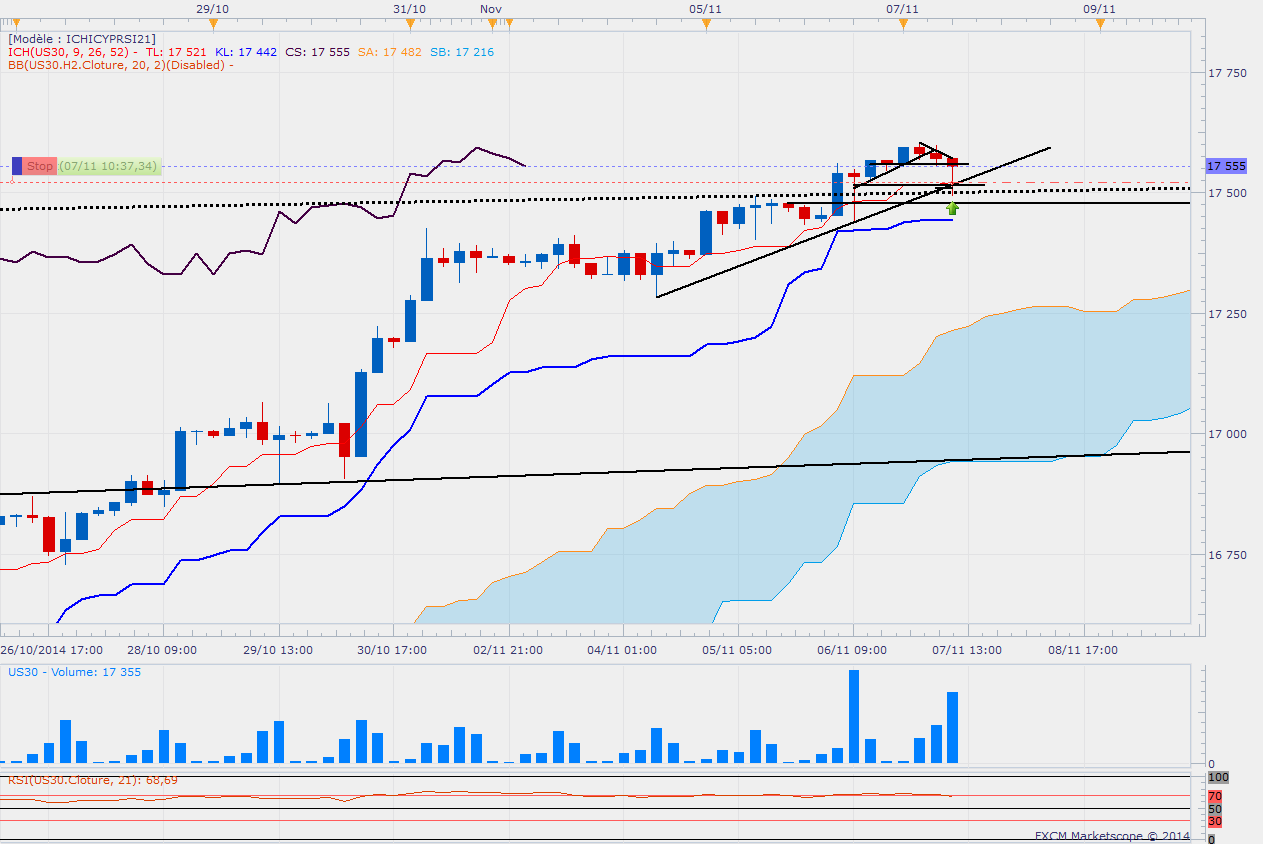Select the orange marker under 07/11

pyautogui.click(x=903, y=21)
